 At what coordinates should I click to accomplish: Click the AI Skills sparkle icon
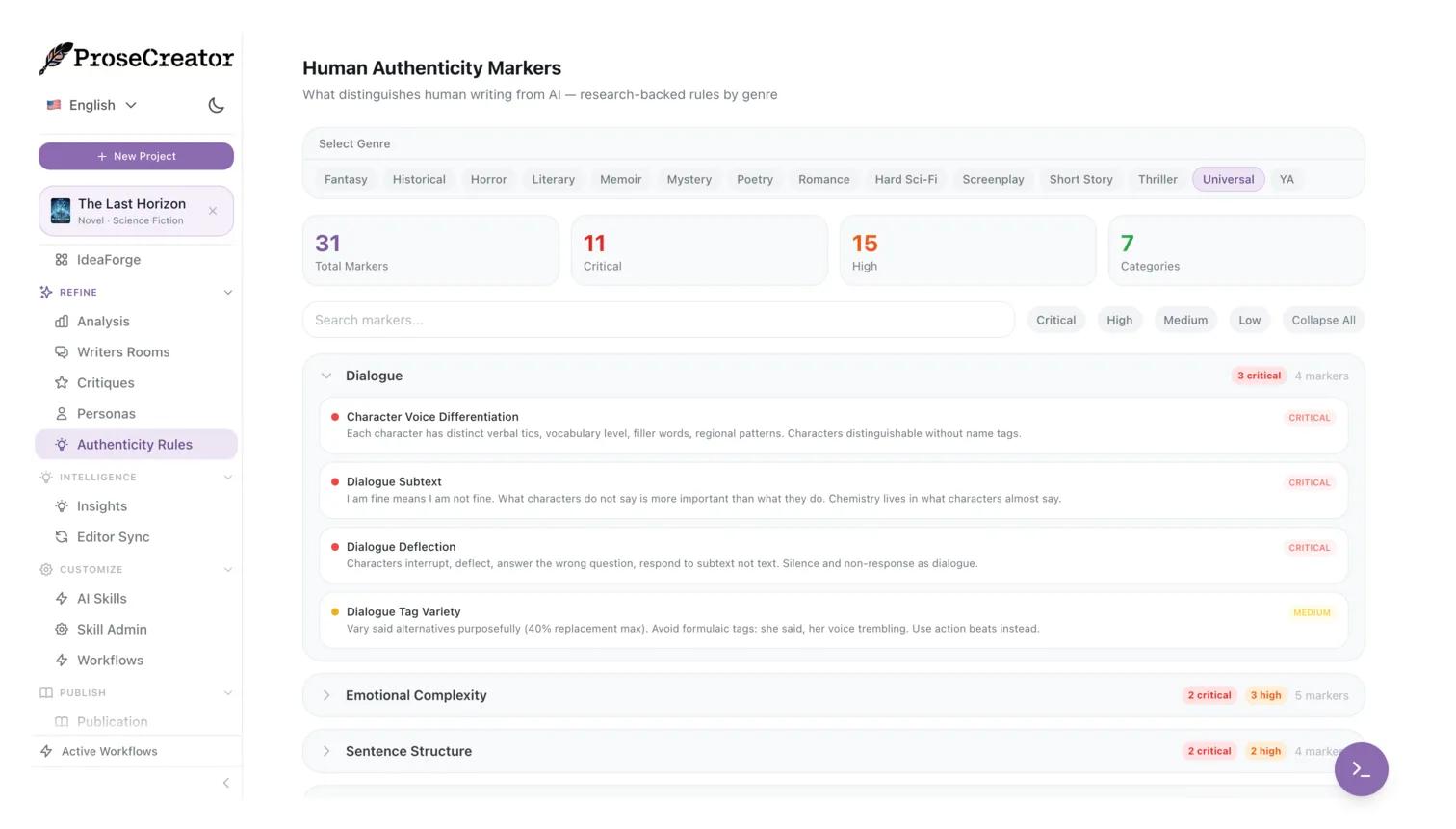click(x=62, y=599)
